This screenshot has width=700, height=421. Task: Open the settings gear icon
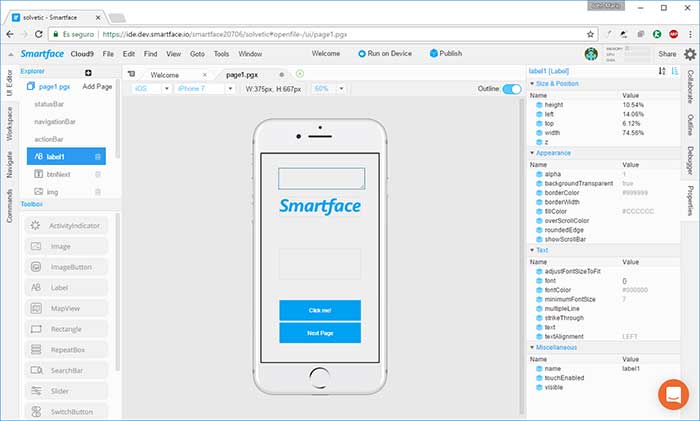point(690,54)
